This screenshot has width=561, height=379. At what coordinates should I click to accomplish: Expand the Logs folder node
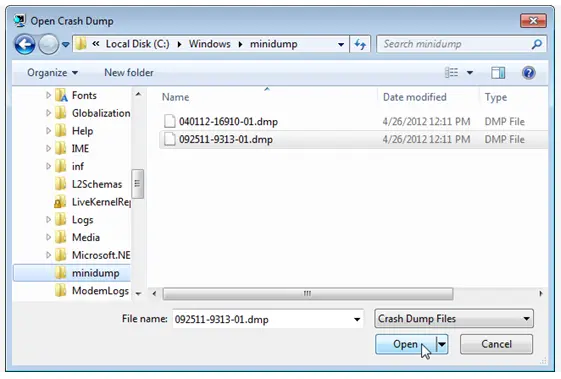pos(48,219)
